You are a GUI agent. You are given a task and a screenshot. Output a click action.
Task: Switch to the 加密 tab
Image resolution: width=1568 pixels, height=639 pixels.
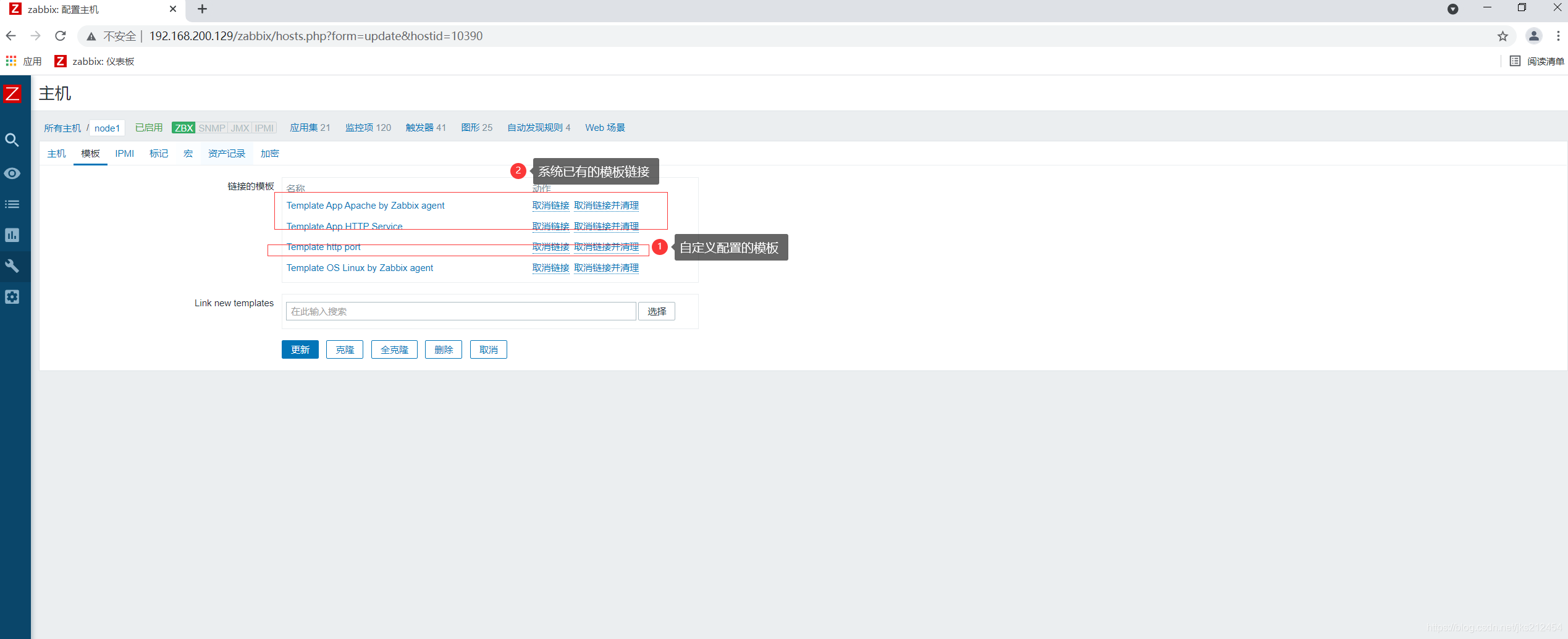coord(270,154)
